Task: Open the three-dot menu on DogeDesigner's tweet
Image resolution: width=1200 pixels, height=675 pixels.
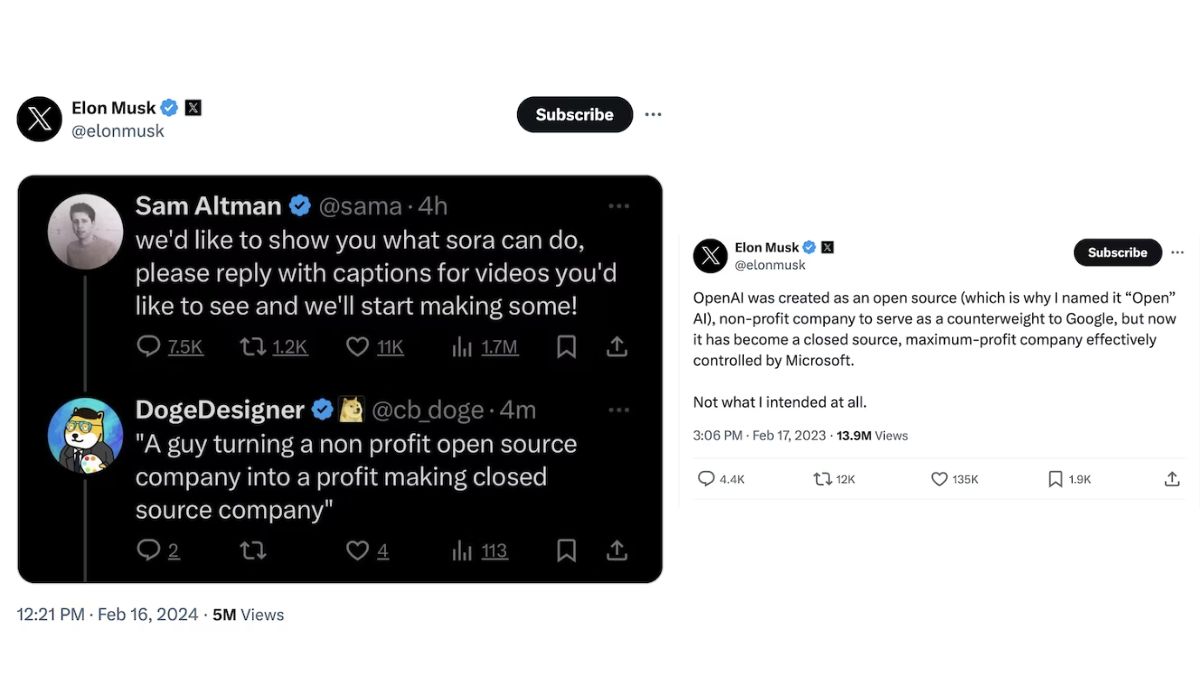Action: (x=618, y=409)
